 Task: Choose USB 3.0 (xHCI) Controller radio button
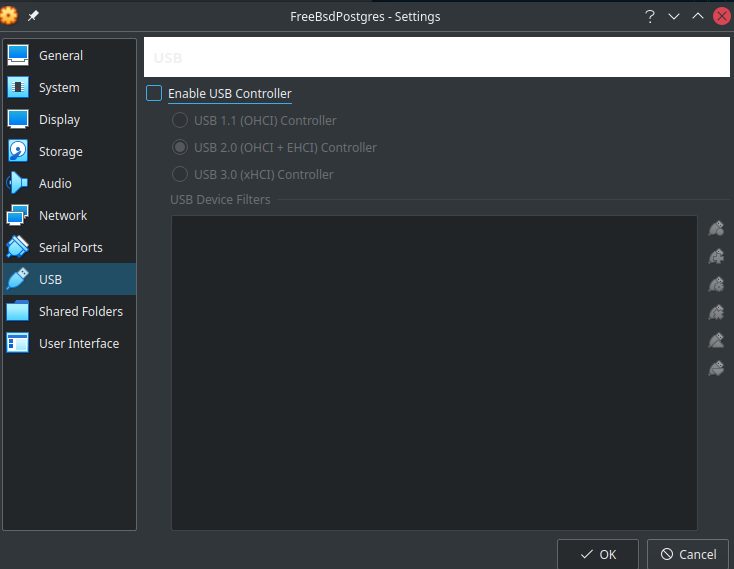pyautogui.click(x=180, y=175)
